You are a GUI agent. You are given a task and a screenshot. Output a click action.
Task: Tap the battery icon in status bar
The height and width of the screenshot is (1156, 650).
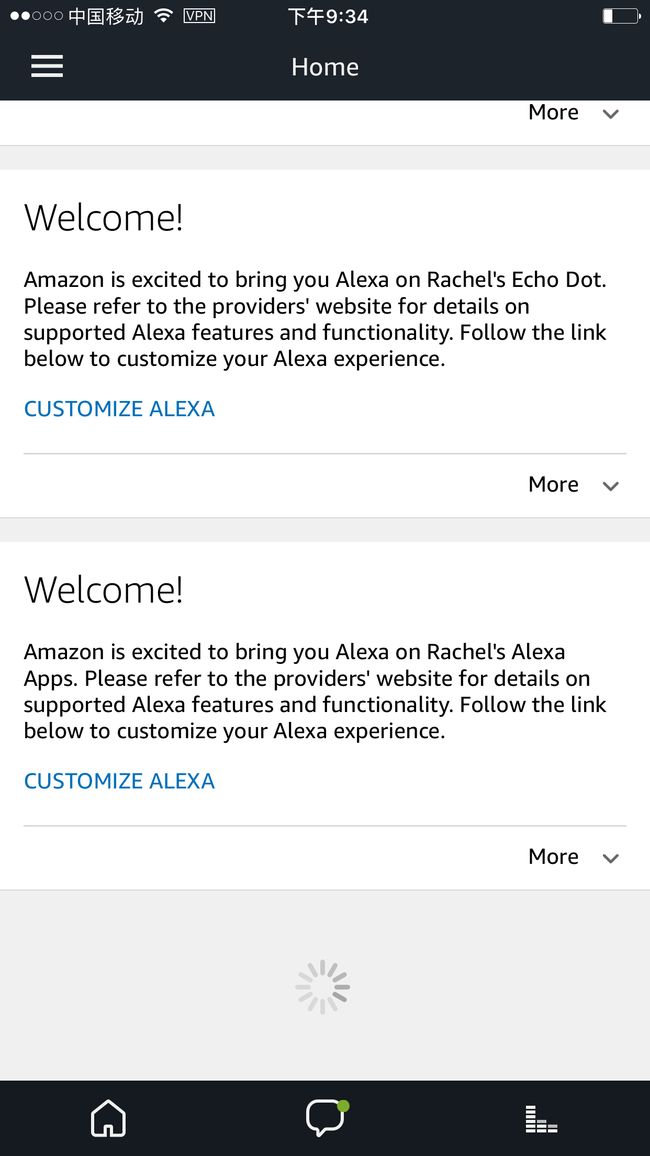coord(621,15)
